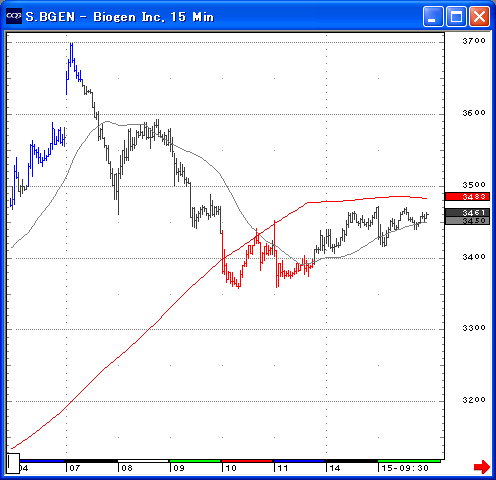Click the 3200 price scale label
Screen dimensions: 496x480
pyautogui.click(x=474, y=400)
